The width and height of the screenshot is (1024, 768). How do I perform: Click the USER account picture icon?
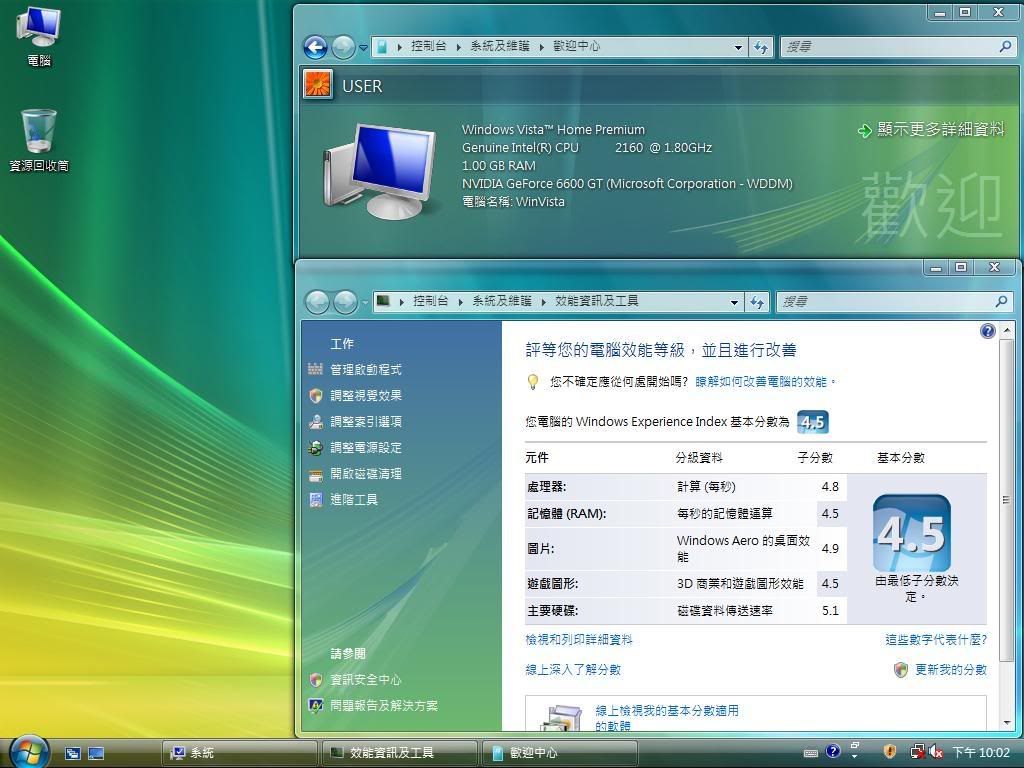318,84
